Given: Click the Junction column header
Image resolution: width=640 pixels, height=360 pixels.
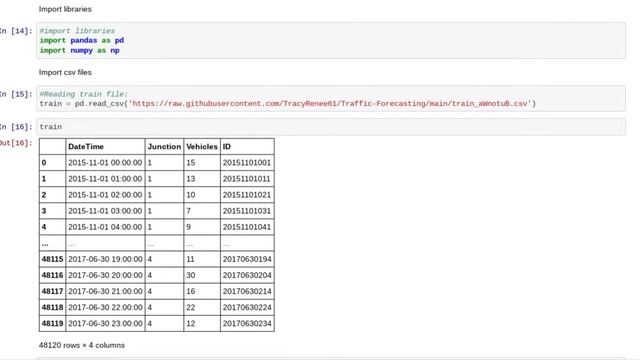Looking at the screenshot, I should point(164,147).
